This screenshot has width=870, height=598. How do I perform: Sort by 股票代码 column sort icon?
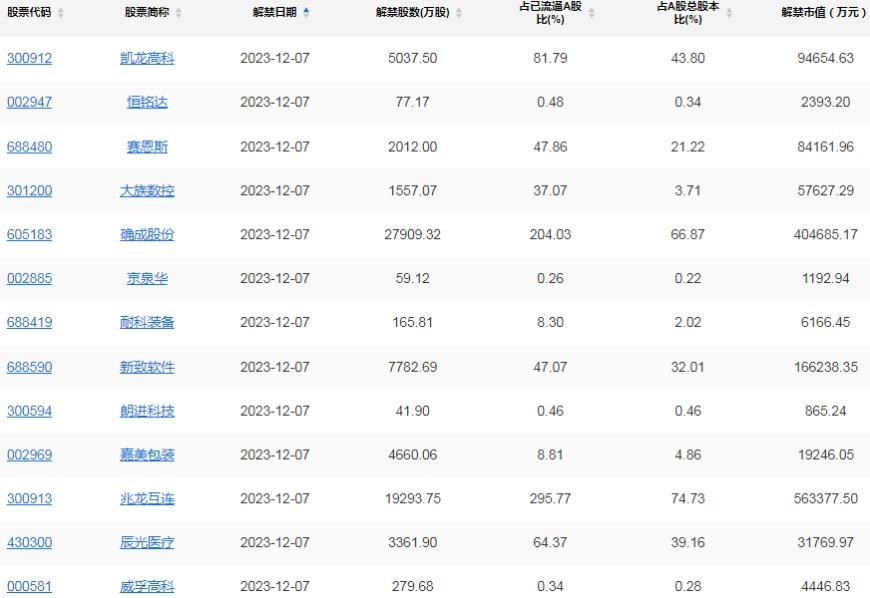click(x=61, y=12)
